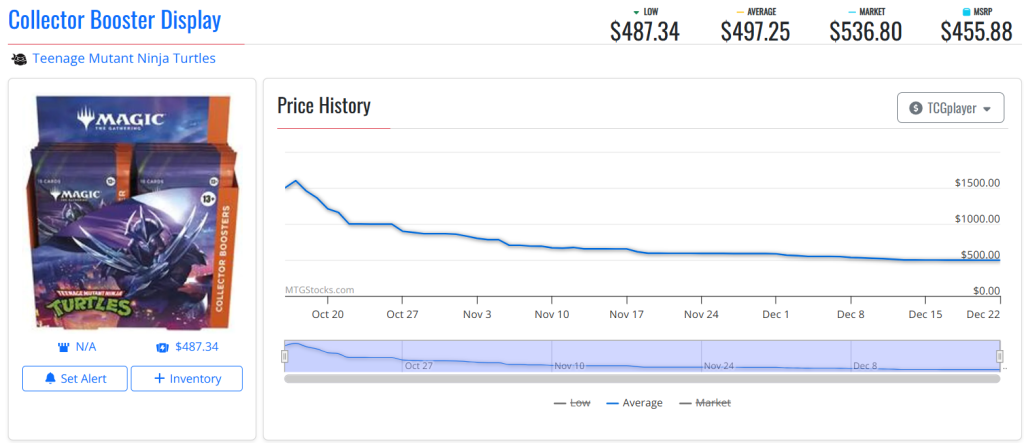Click the left handle of range navigator
This screenshot has height=443, width=1024.
(285, 356)
